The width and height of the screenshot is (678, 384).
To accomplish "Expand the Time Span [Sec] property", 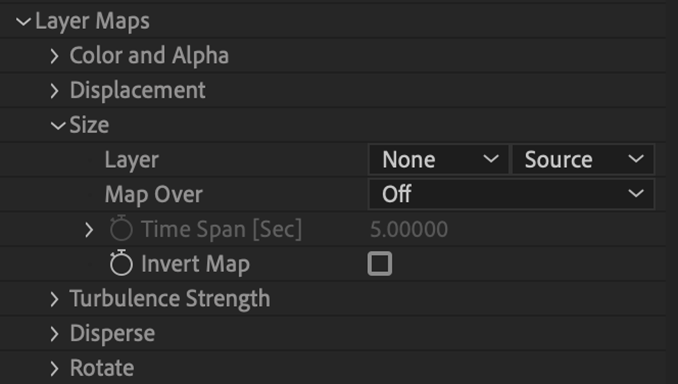I will click(x=89, y=230).
